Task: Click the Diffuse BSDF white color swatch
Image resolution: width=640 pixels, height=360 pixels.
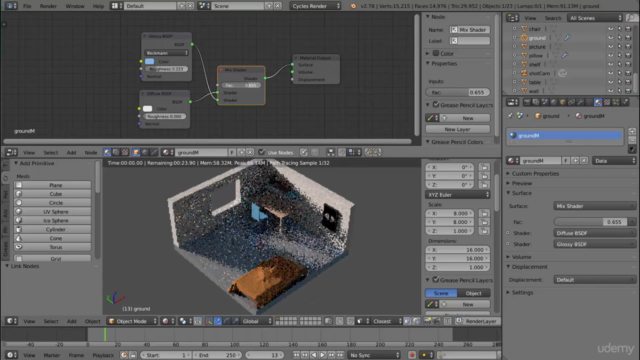Action: coord(147,109)
